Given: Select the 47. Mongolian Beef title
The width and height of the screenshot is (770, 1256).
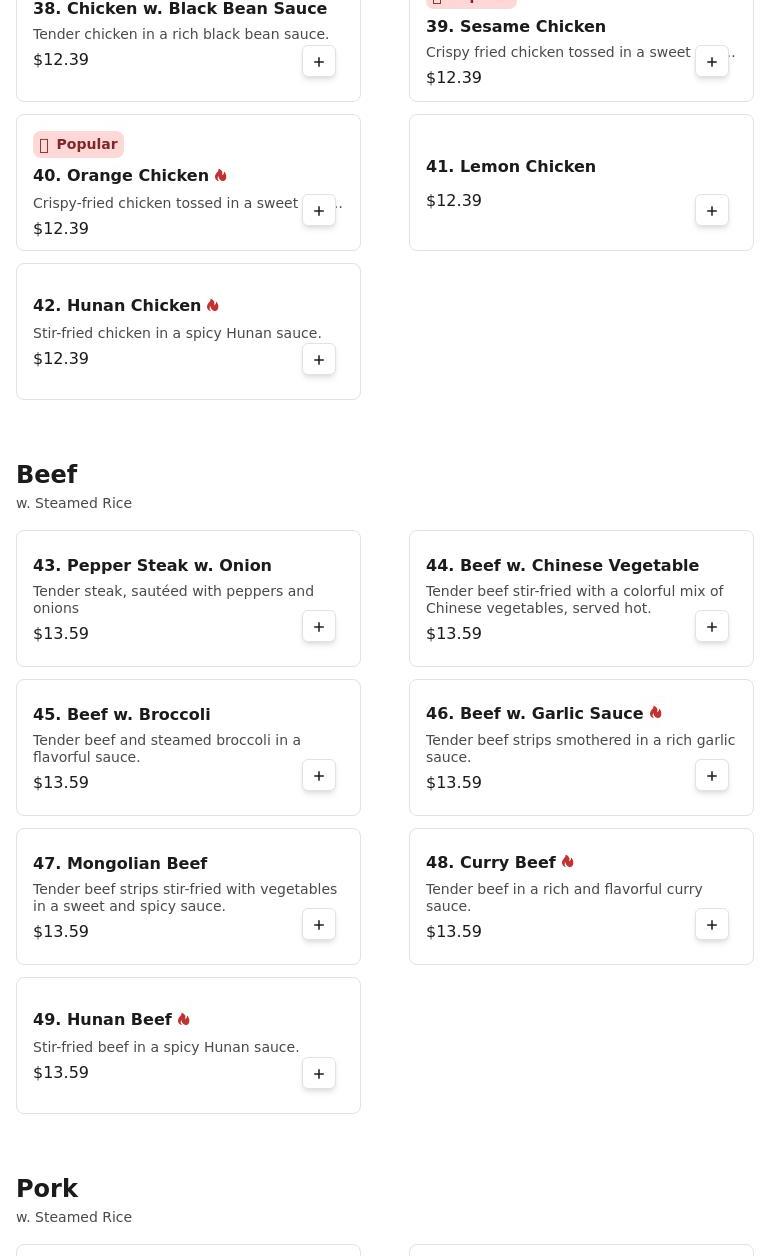Looking at the screenshot, I should 120,864.
